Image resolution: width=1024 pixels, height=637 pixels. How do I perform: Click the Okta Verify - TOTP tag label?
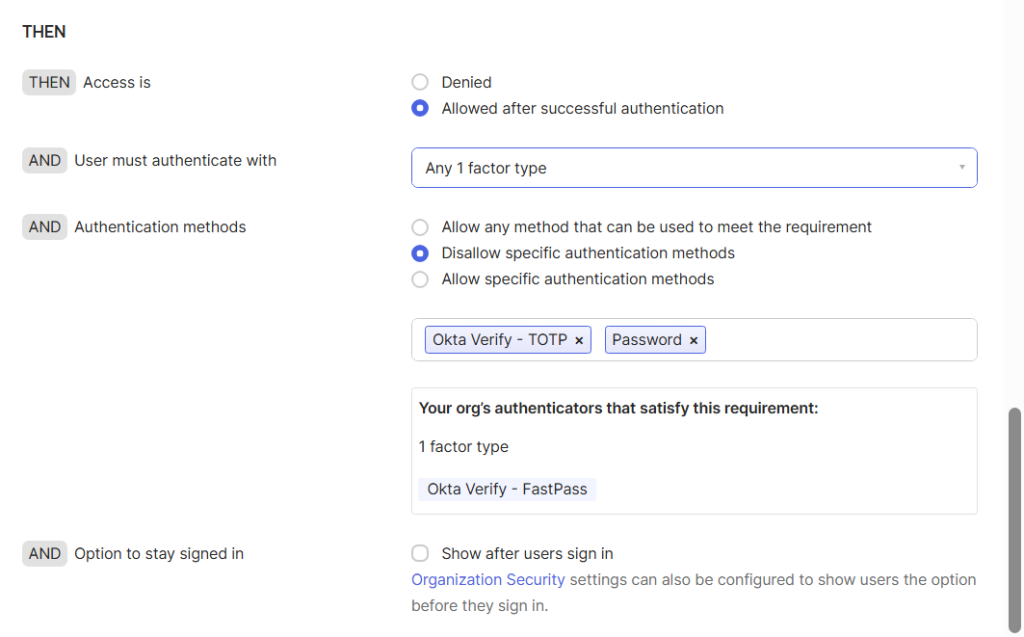coord(499,340)
